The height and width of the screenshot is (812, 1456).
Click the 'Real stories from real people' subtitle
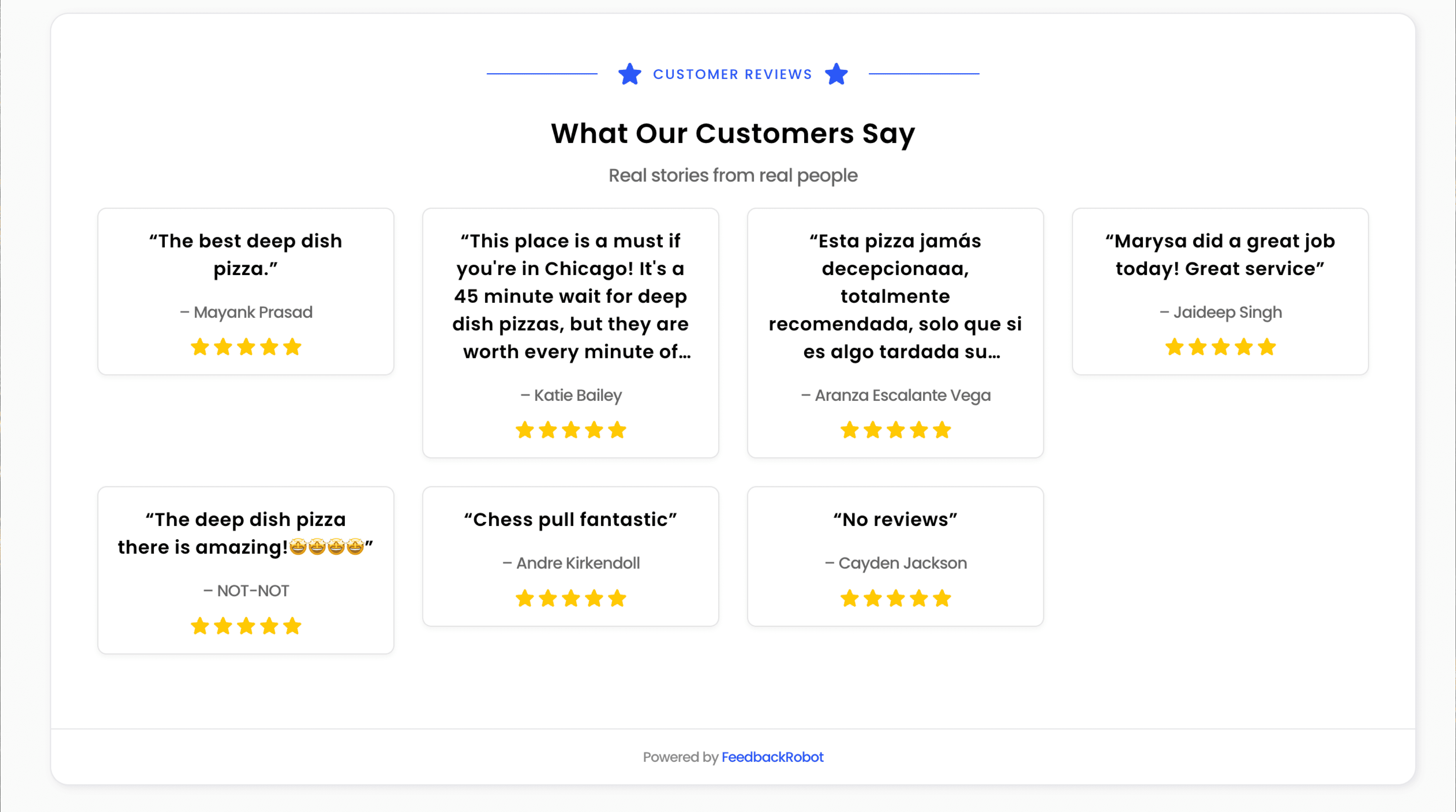[732, 175]
